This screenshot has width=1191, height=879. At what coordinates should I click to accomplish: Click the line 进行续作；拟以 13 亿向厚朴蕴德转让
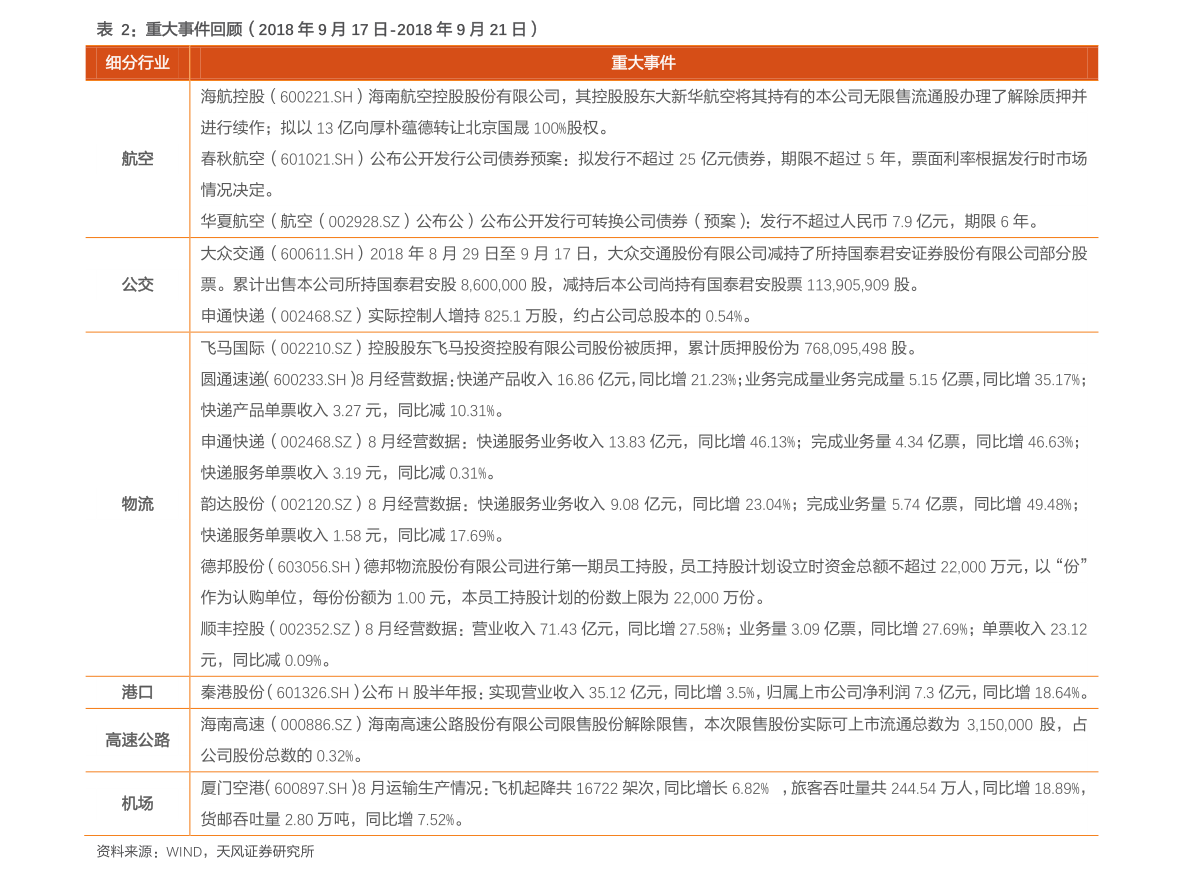pyautogui.click(x=404, y=128)
